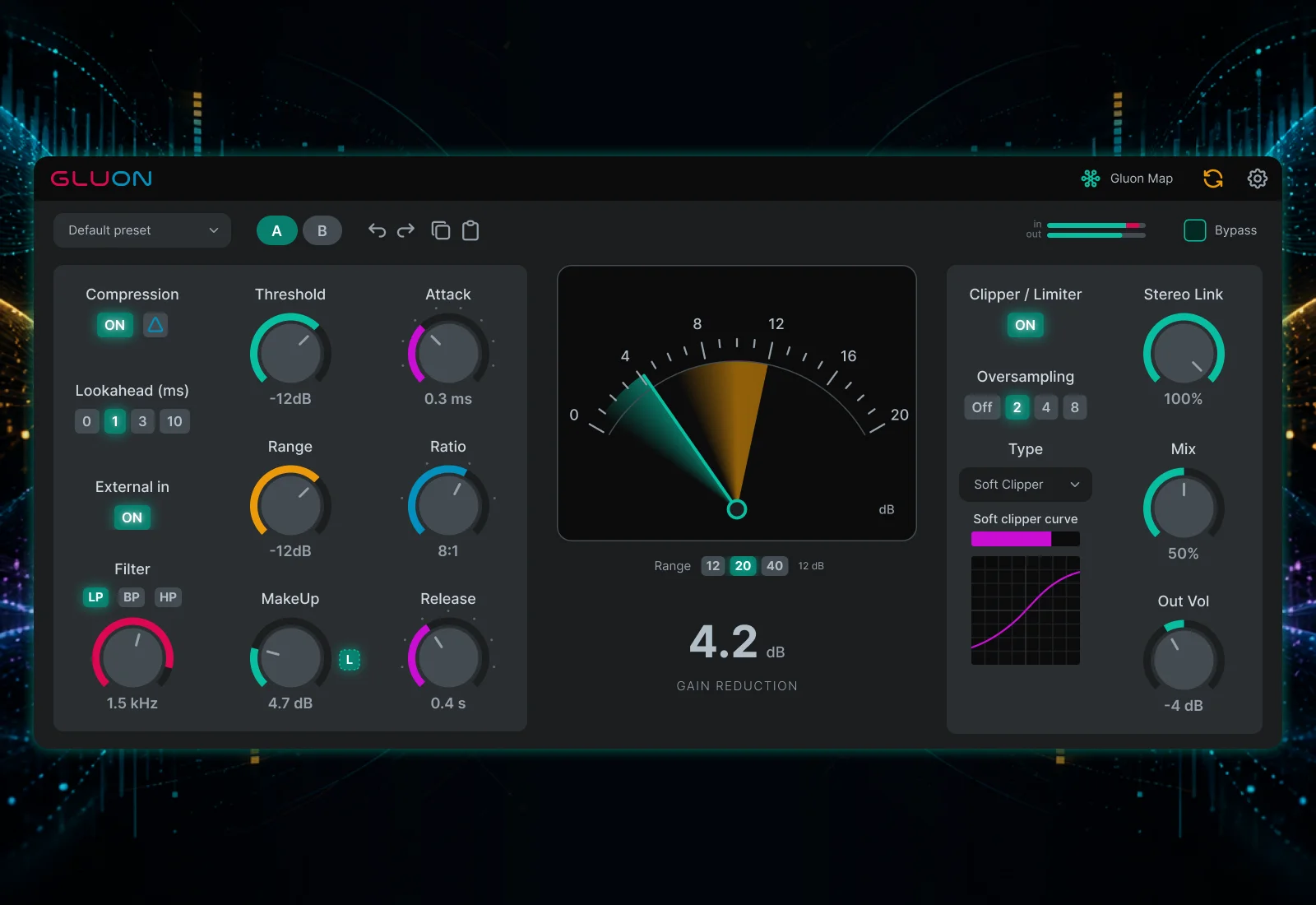Open settings via the gear icon
This screenshot has width=1316, height=905.
1258,179
